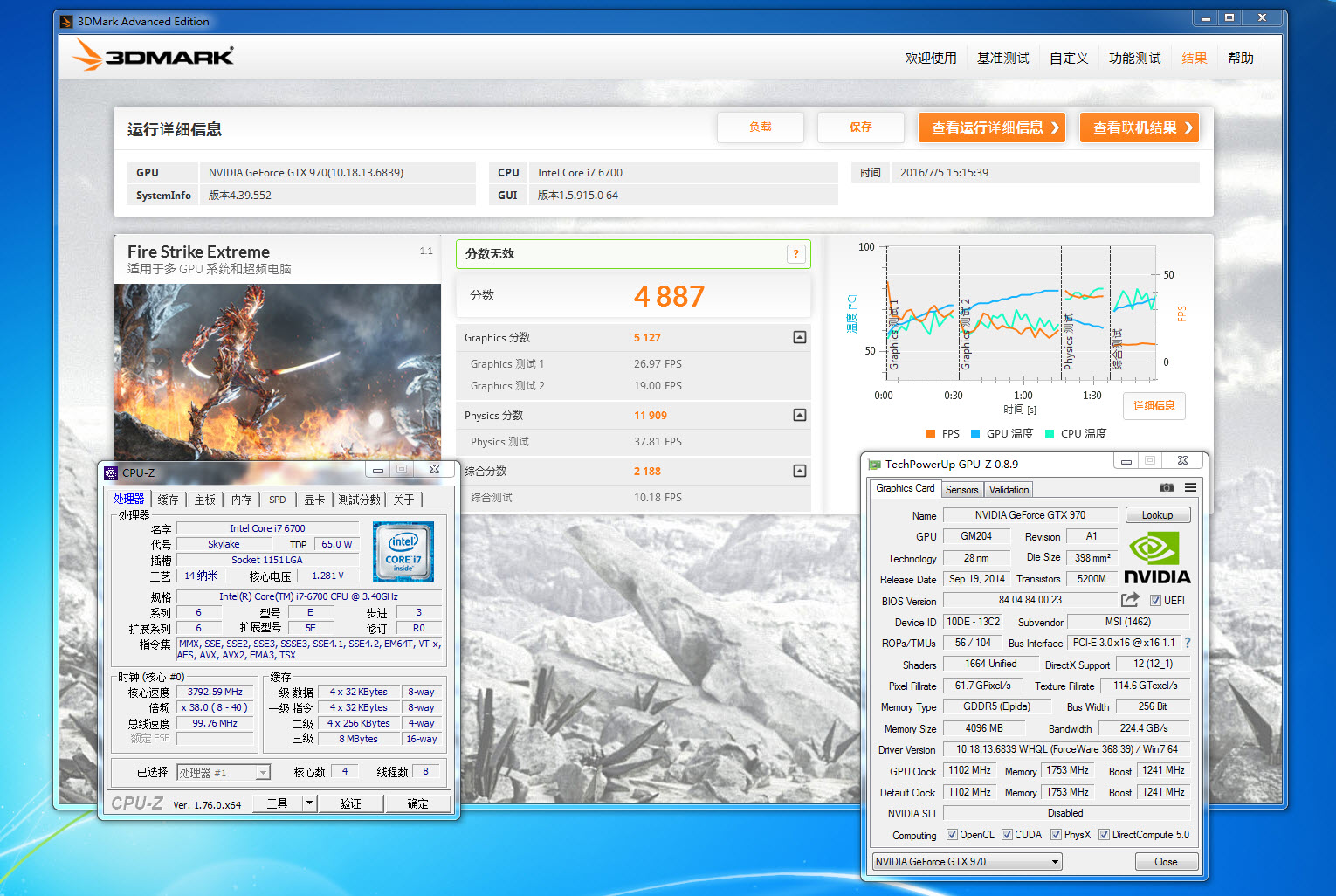Screen dimensions: 1336x896
Task: Open the GPU-Z hamburger menu
Action: pyautogui.click(x=1190, y=487)
